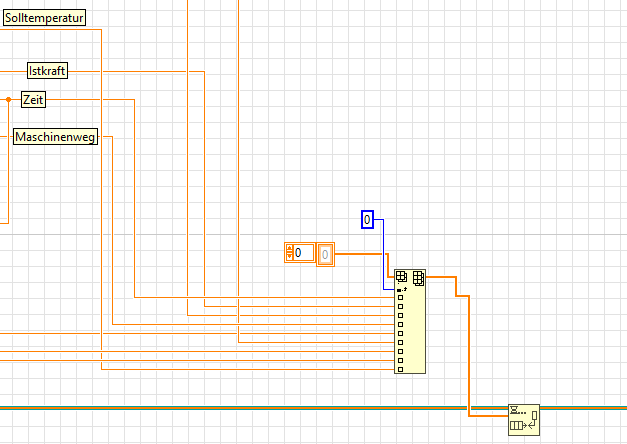Screen dimensions: 627x444
Task: Select the Solltemperatur local variable
Action: click(44, 18)
